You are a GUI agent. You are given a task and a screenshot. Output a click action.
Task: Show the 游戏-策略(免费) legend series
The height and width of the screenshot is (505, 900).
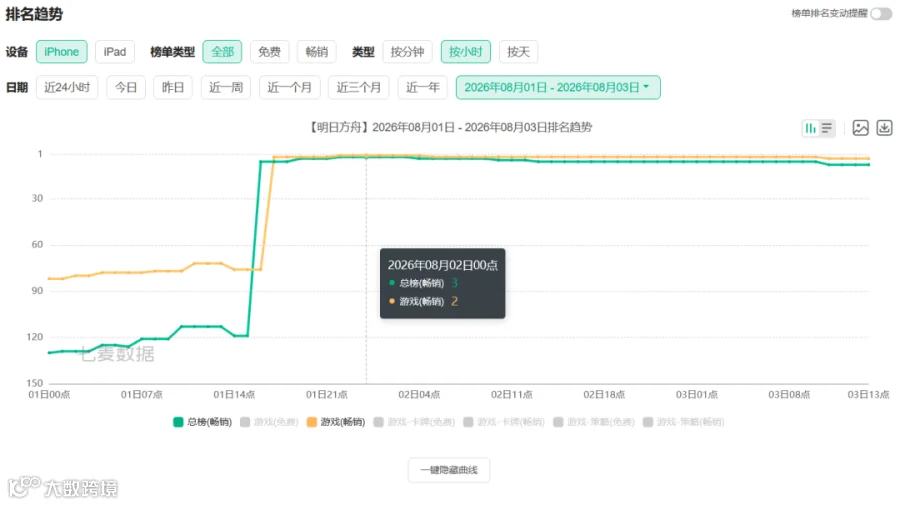(x=594, y=422)
